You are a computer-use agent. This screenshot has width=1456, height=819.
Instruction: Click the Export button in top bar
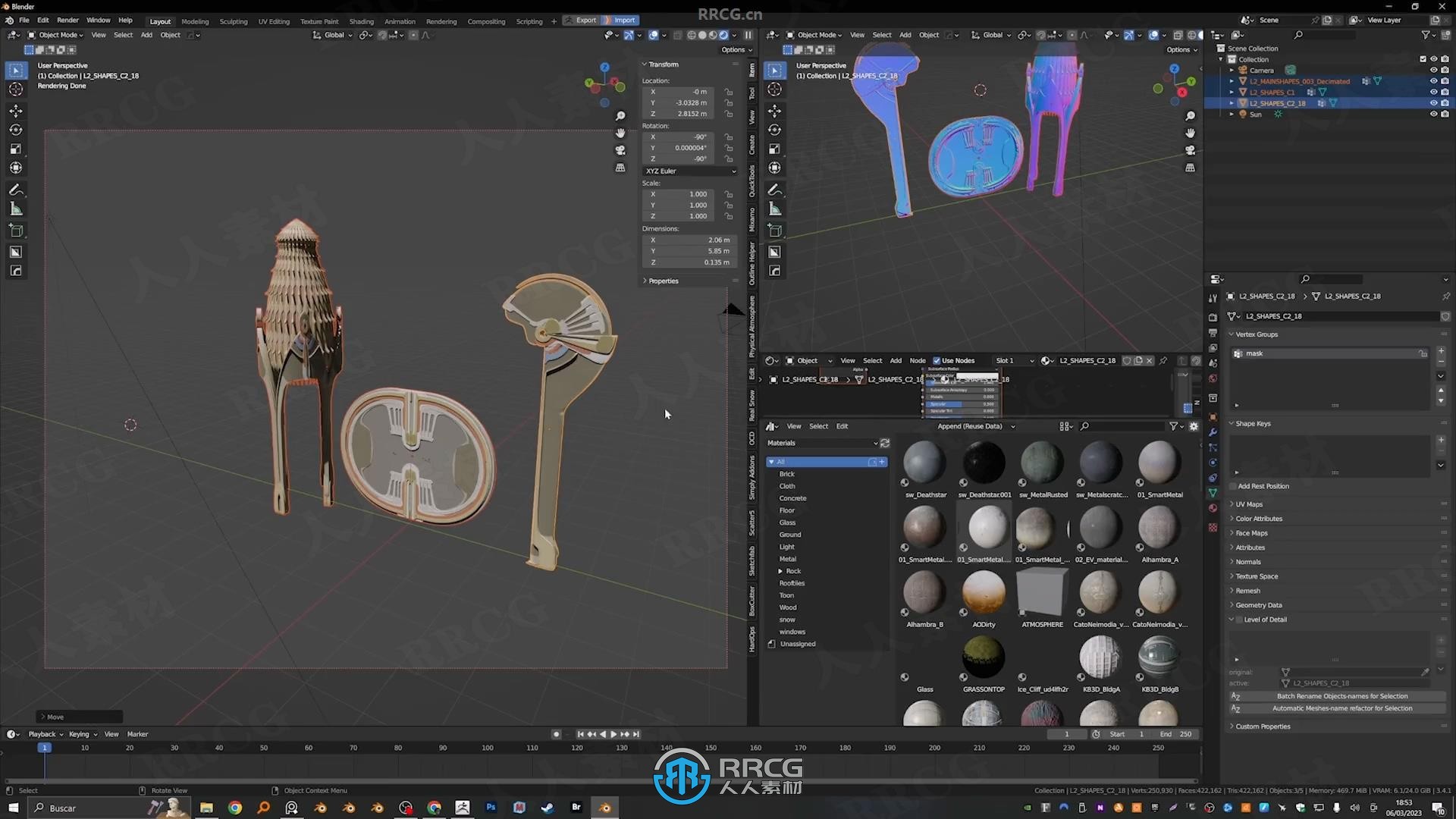point(581,20)
